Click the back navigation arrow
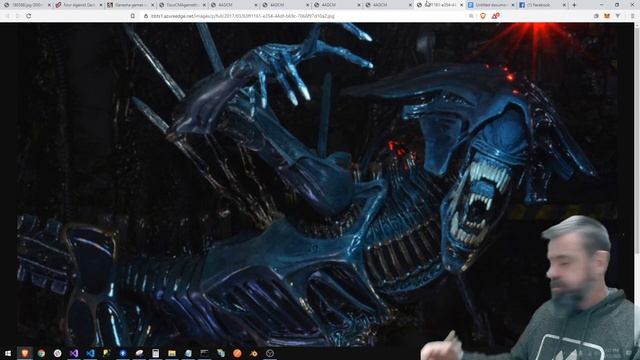The width and height of the screenshot is (640, 360). (7, 16)
